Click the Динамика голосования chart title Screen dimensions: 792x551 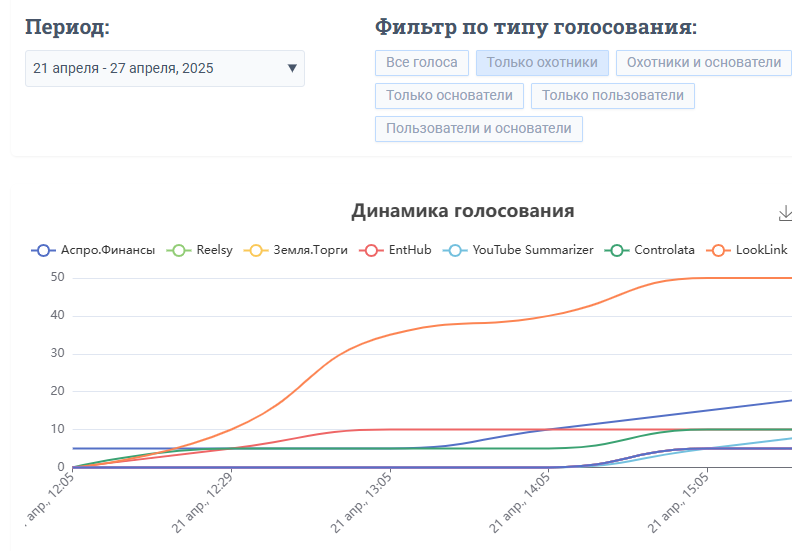coord(462,211)
